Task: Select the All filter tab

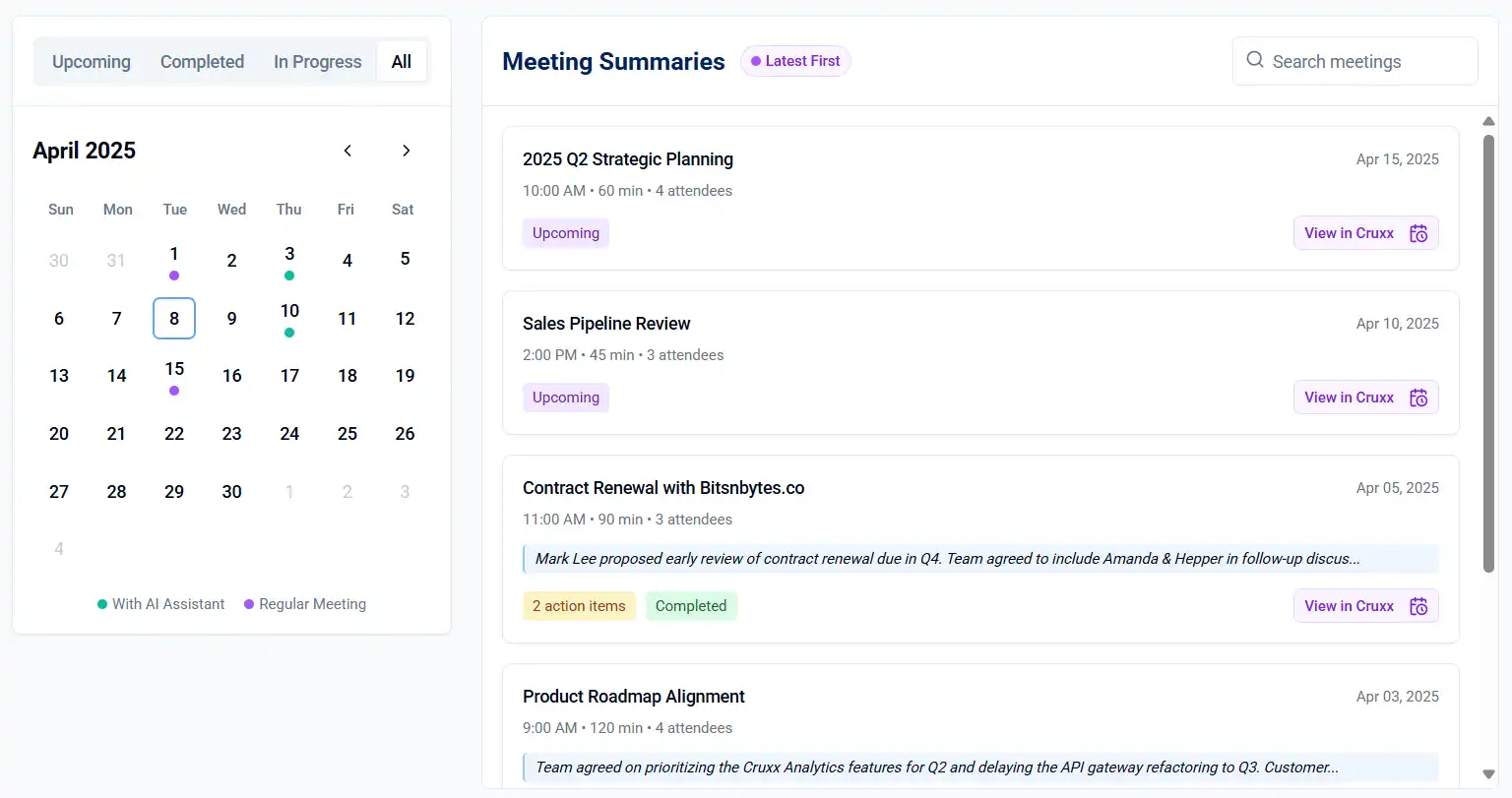Action: click(402, 62)
